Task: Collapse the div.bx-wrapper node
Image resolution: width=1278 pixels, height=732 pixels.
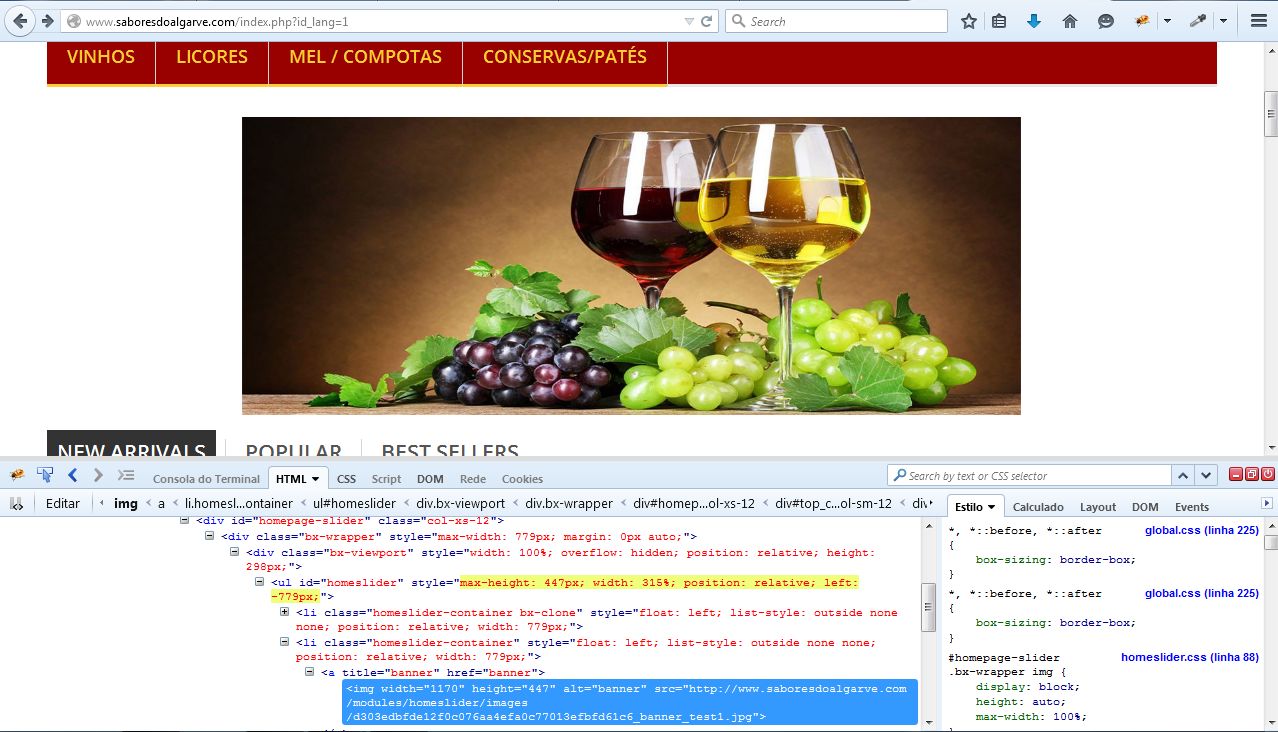Action: 210,536
